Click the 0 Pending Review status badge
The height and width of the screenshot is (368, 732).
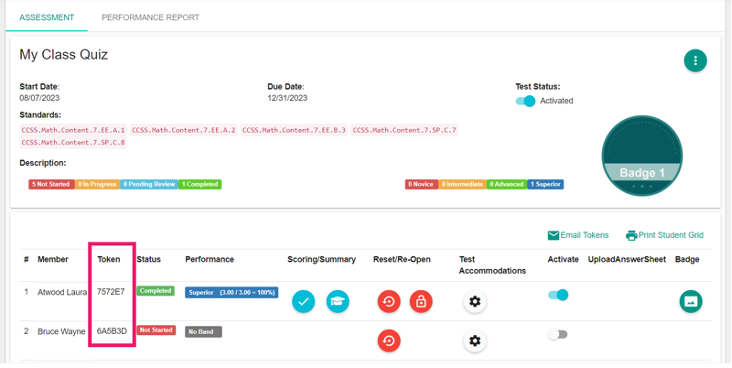click(x=149, y=184)
